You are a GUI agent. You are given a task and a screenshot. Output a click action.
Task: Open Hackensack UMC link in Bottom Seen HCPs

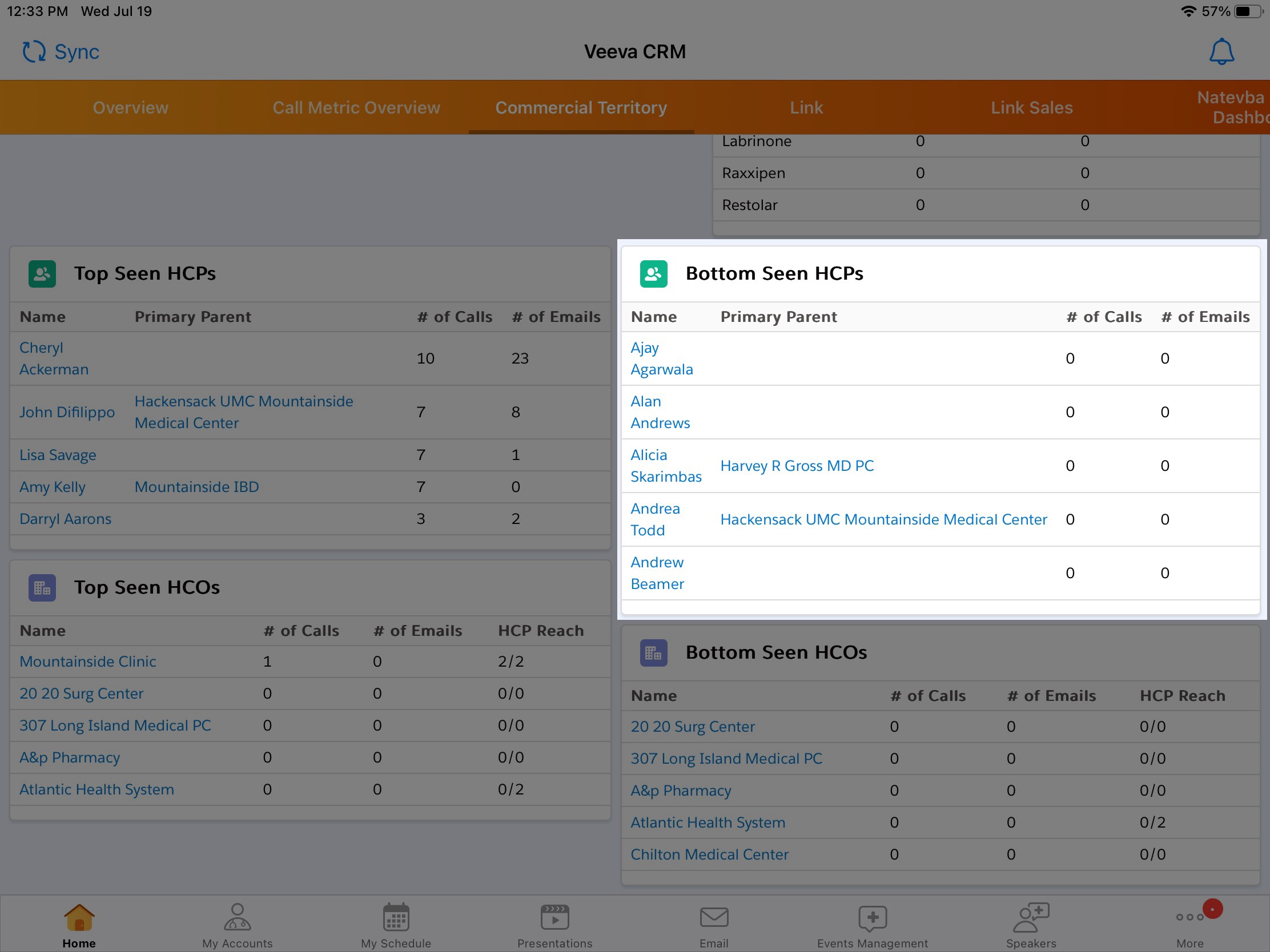pos(883,519)
